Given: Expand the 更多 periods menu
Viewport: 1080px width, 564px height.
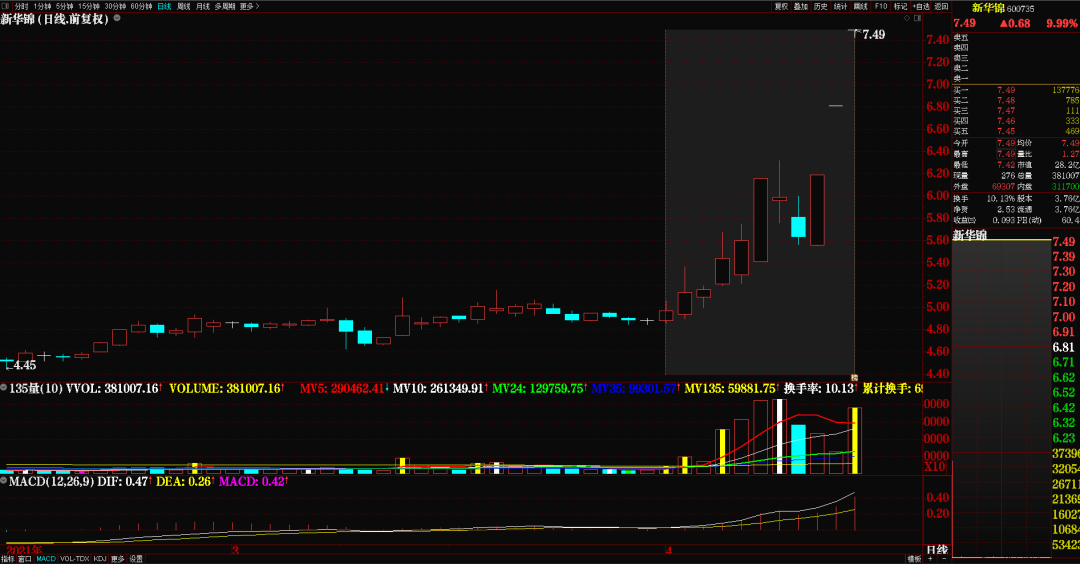Looking at the screenshot, I should pos(249,6).
